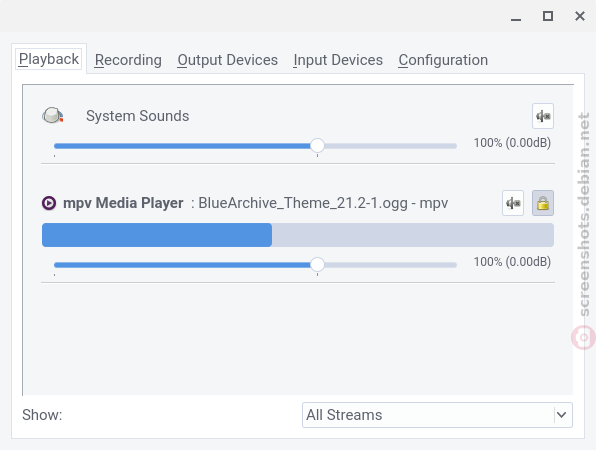Click the System Sounds volume slider handle
The height and width of the screenshot is (450, 596).
point(317,146)
